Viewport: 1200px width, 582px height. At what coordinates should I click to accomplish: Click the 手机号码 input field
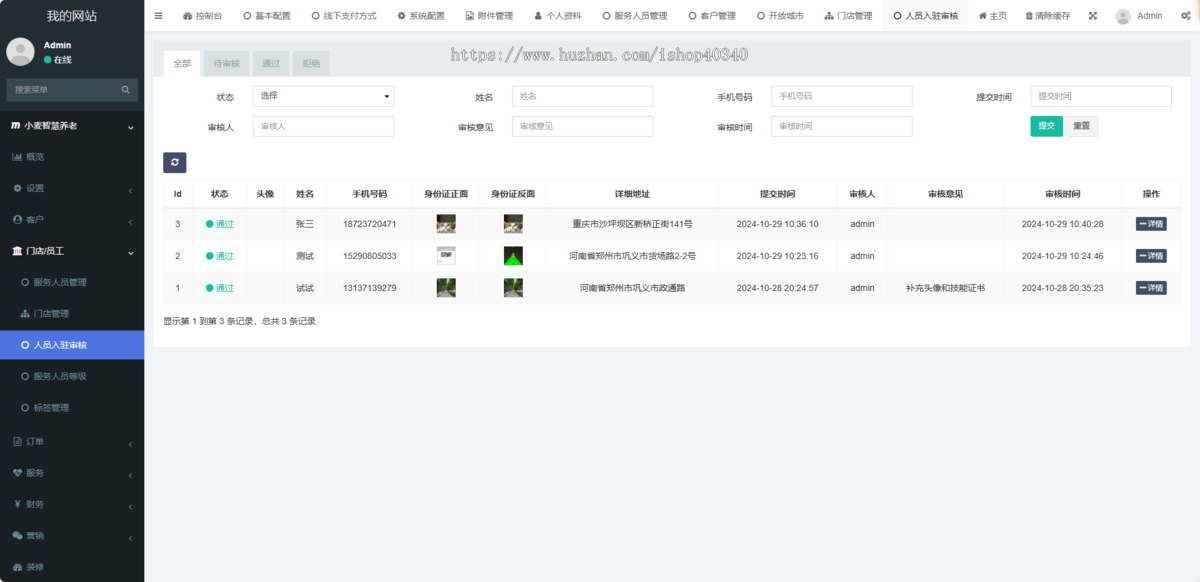tap(841, 96)
